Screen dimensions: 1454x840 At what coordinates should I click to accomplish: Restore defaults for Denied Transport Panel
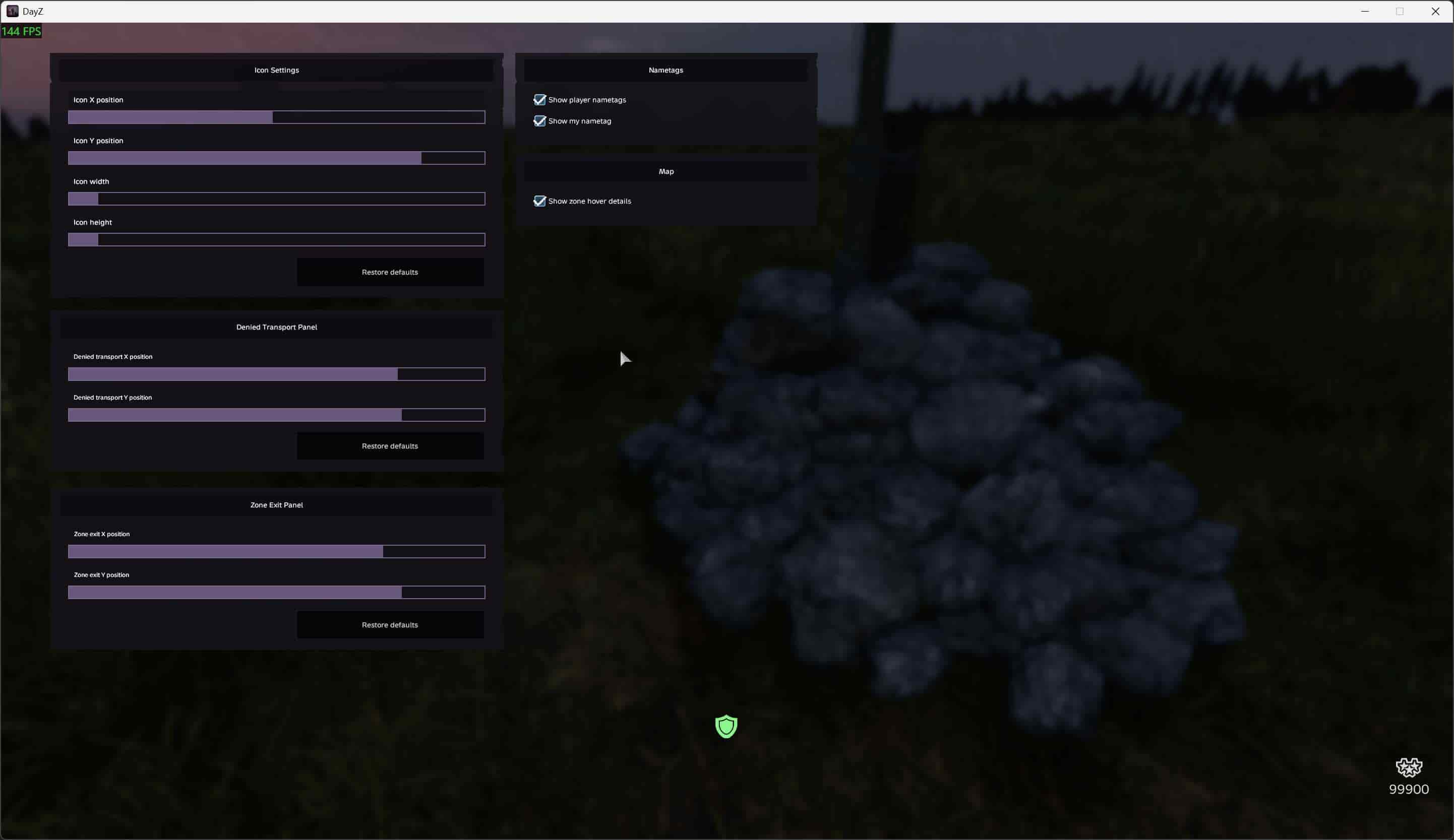point(390,446)
